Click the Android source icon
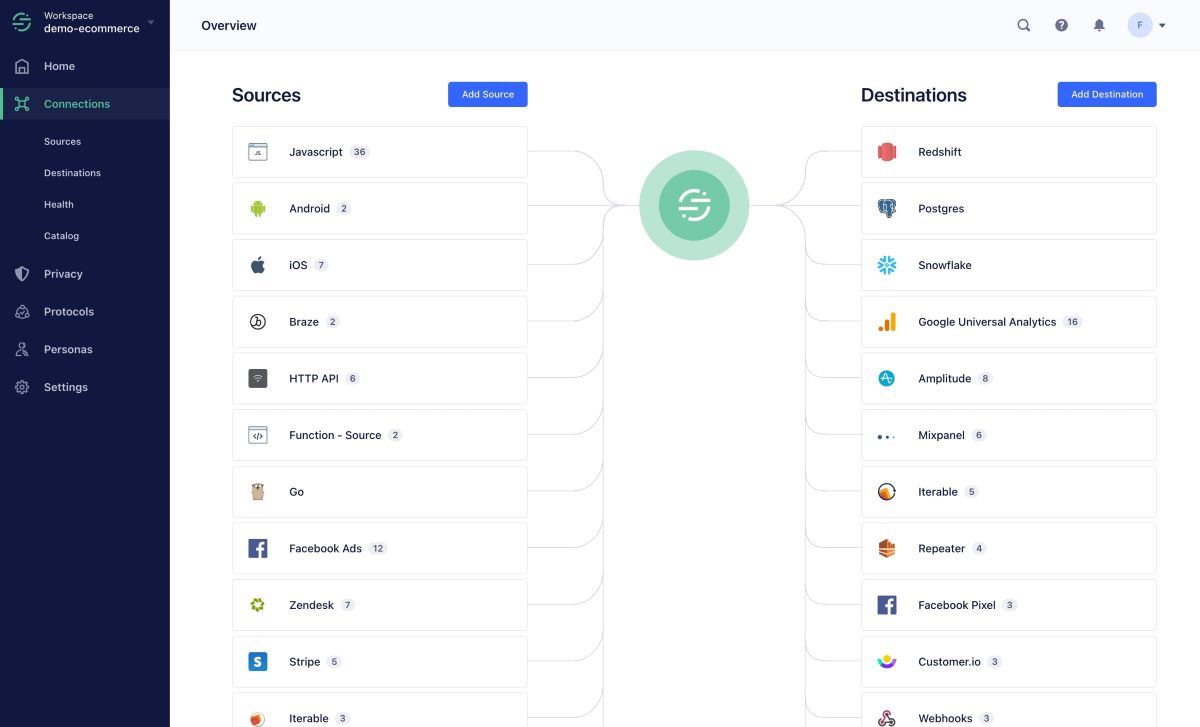Screen dimensions: 1200x727 [258, 209]
